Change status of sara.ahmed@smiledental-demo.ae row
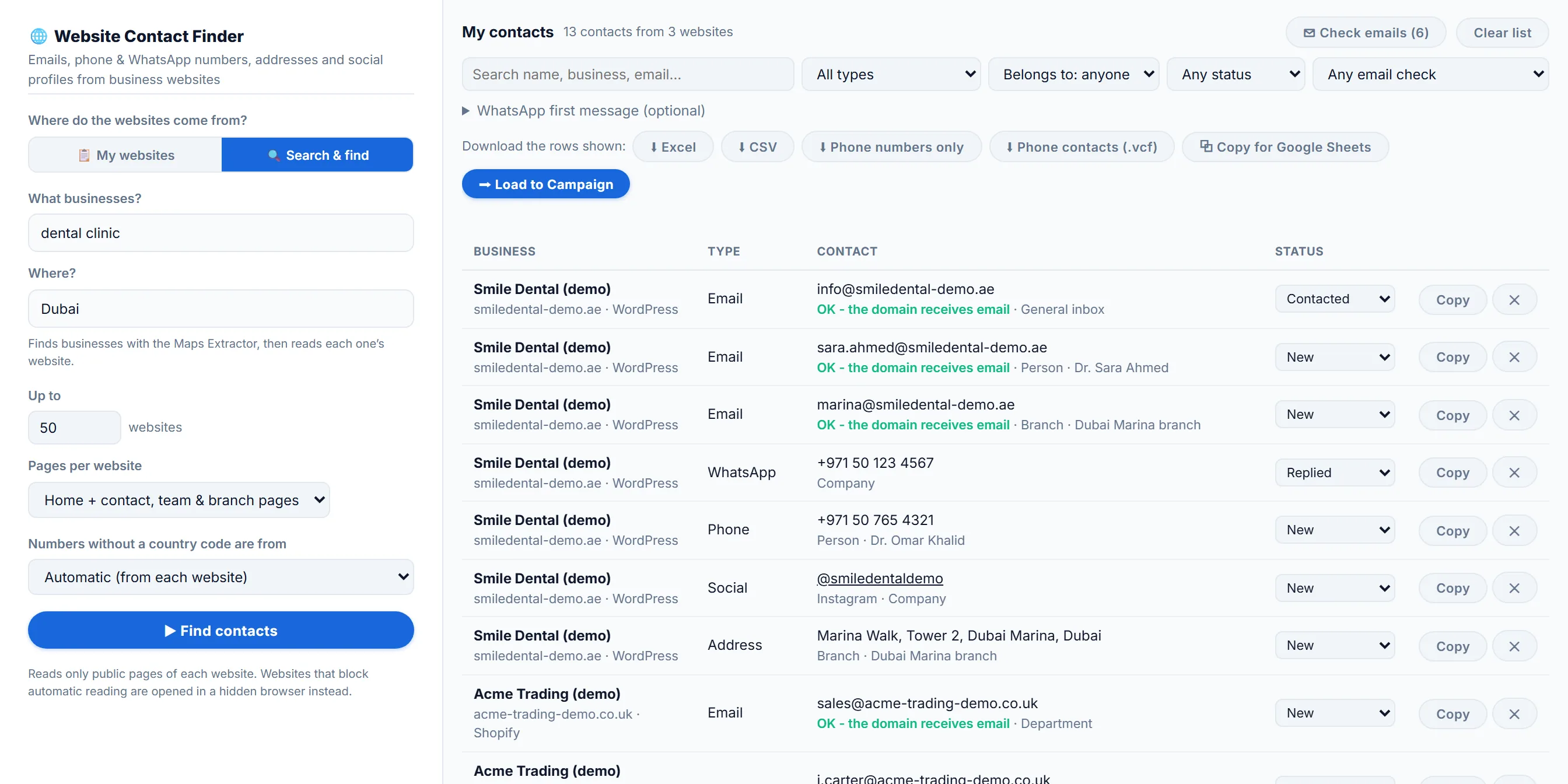Viewport: 1568px width, 784px height. (1334, 356)
